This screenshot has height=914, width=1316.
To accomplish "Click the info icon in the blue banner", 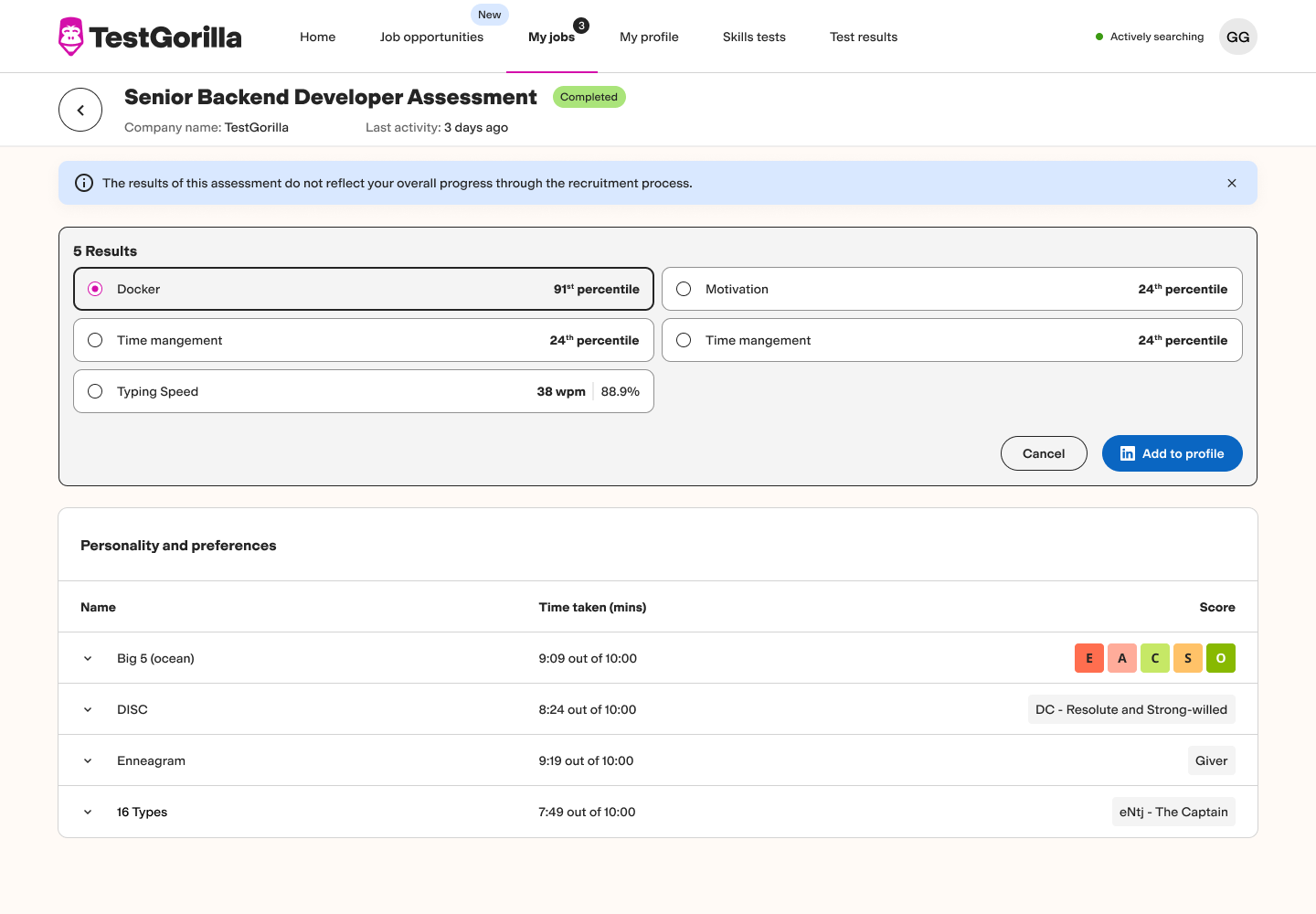I will 84,183.
